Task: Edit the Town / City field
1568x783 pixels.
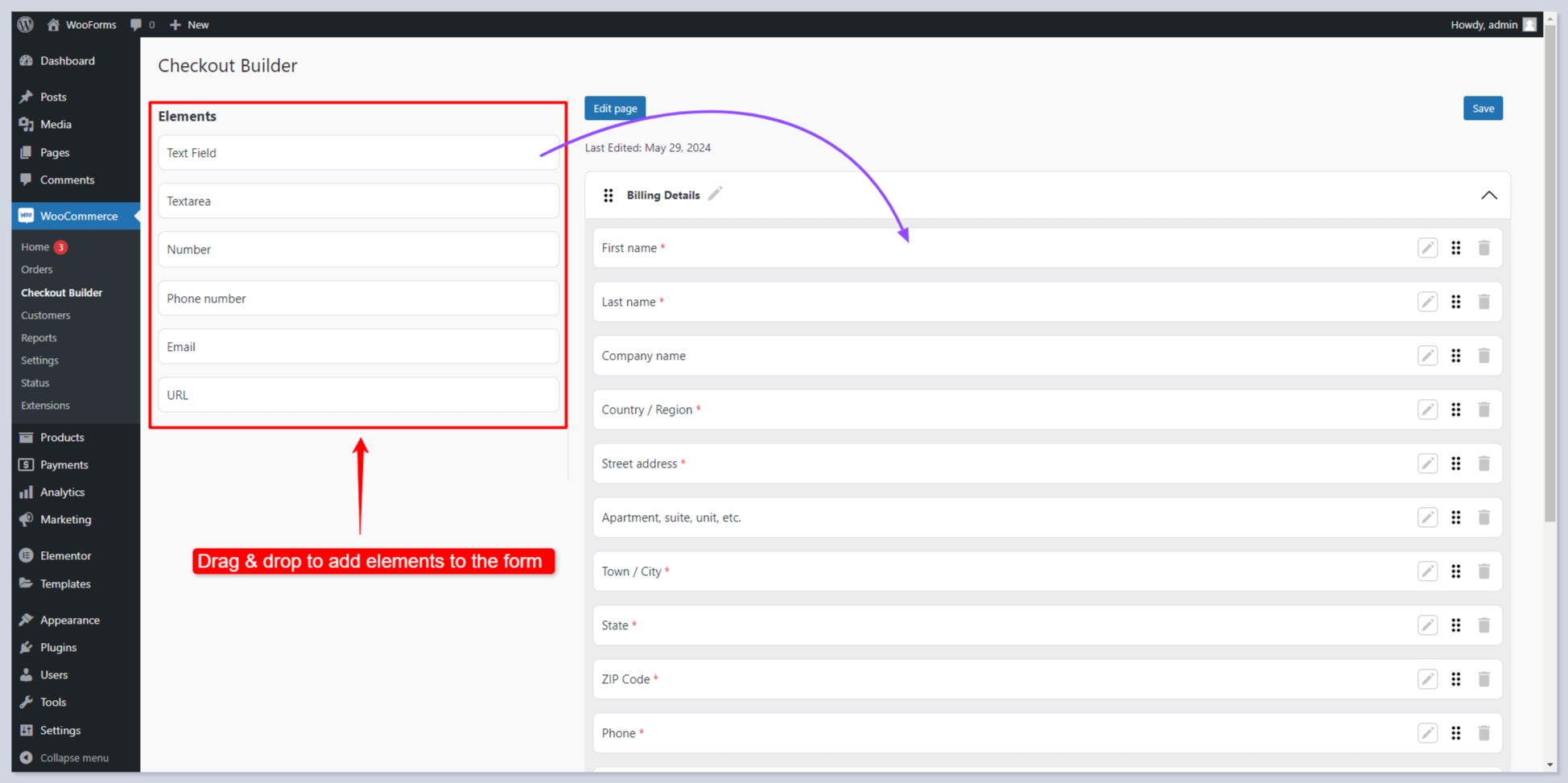Action: click(1427, 571)
